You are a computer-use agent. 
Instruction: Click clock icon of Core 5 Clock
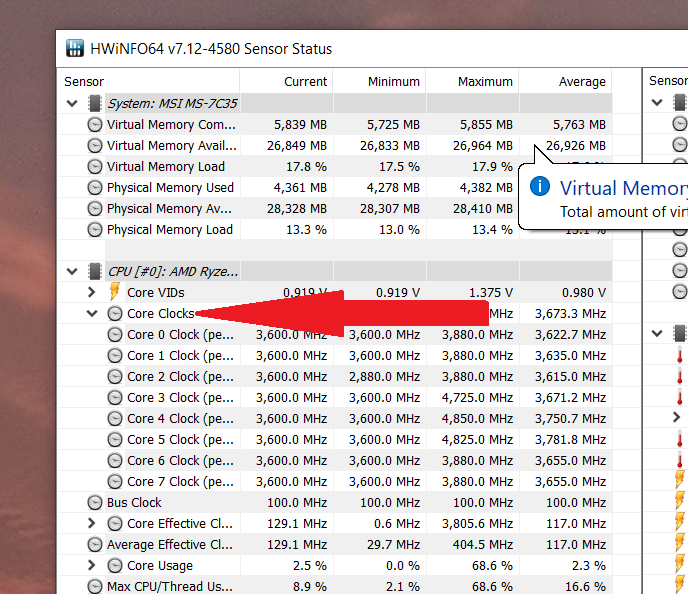point(115,440)
